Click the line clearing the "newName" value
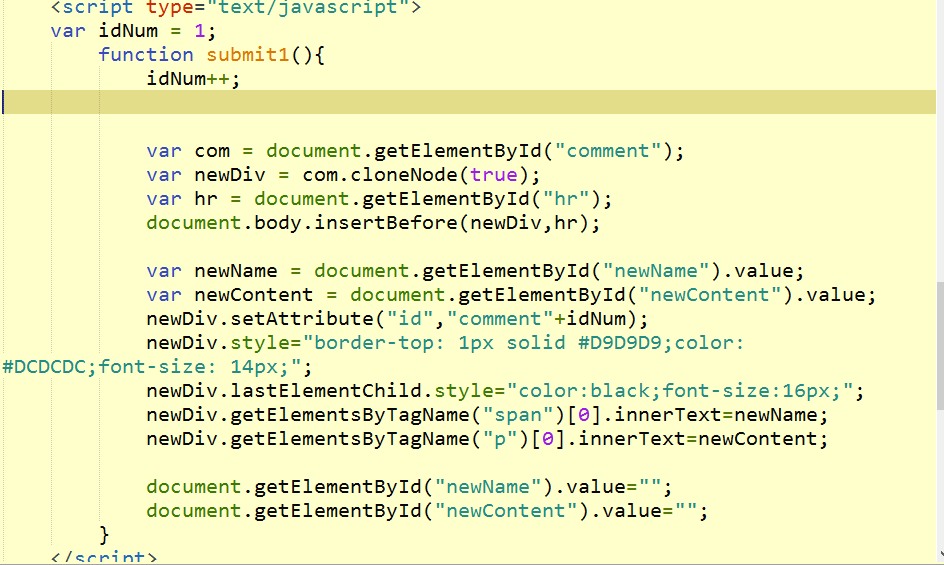 coord(409,487)
